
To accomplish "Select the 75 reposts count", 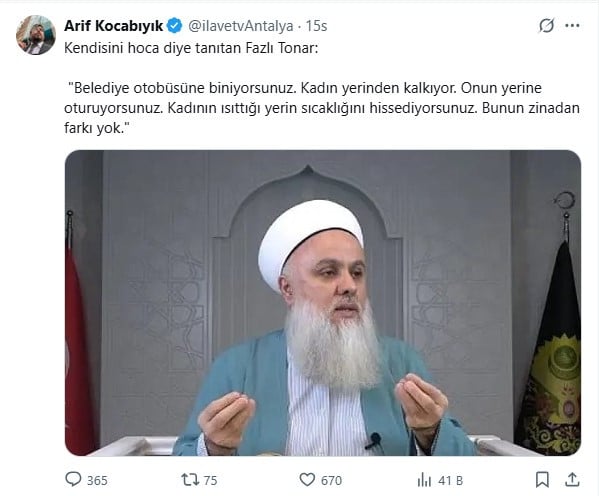I will [x=210, y=480].
